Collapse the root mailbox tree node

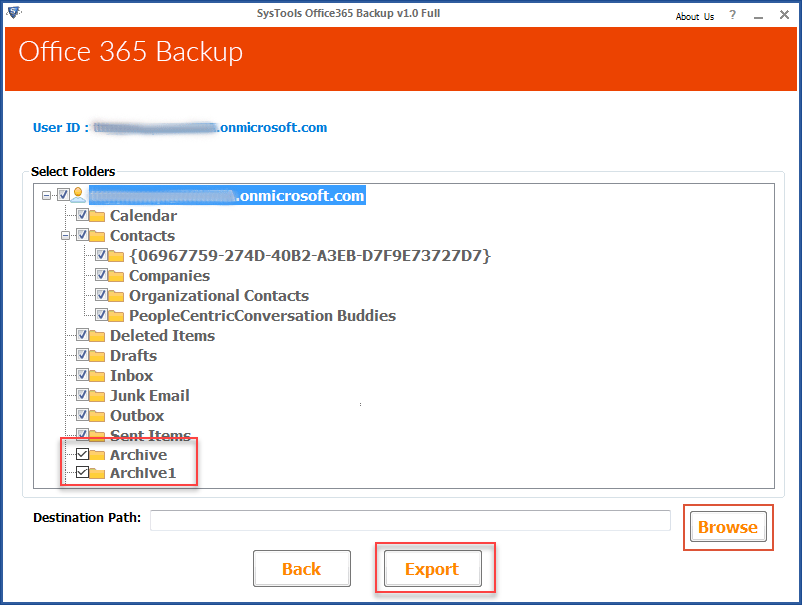[47, 195]
